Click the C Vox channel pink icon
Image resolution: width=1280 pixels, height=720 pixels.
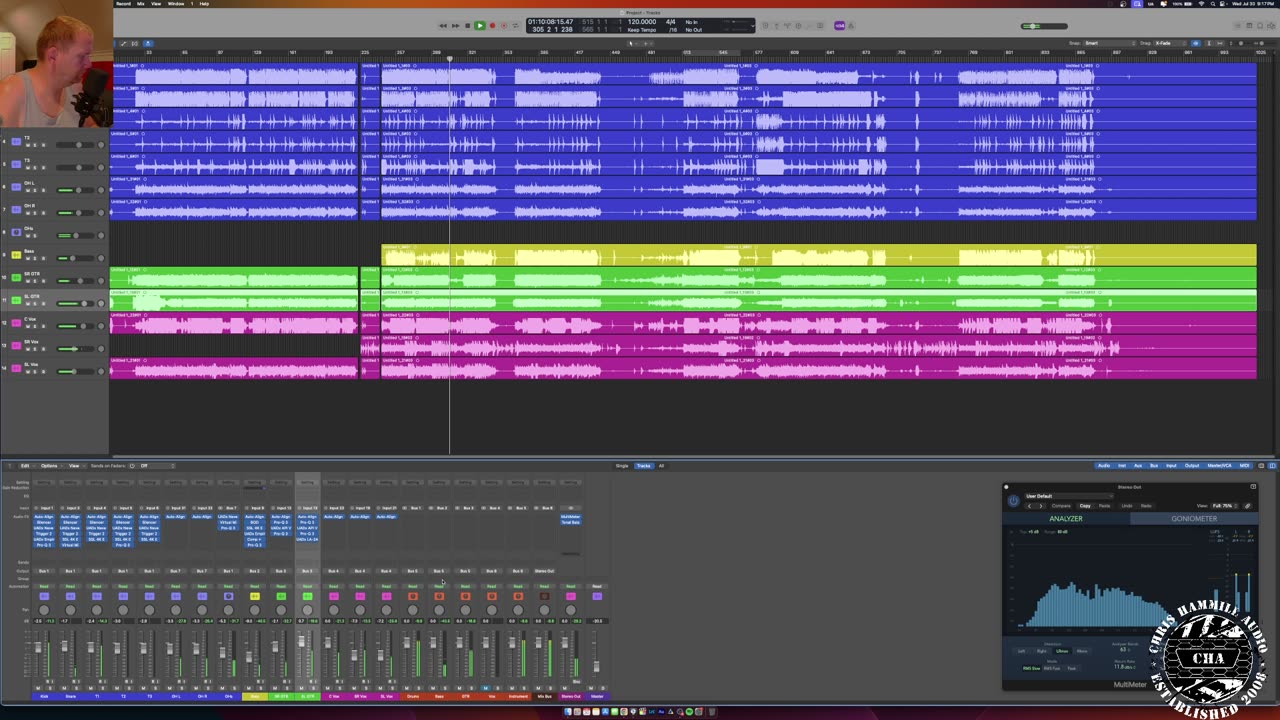click(333, 596)
